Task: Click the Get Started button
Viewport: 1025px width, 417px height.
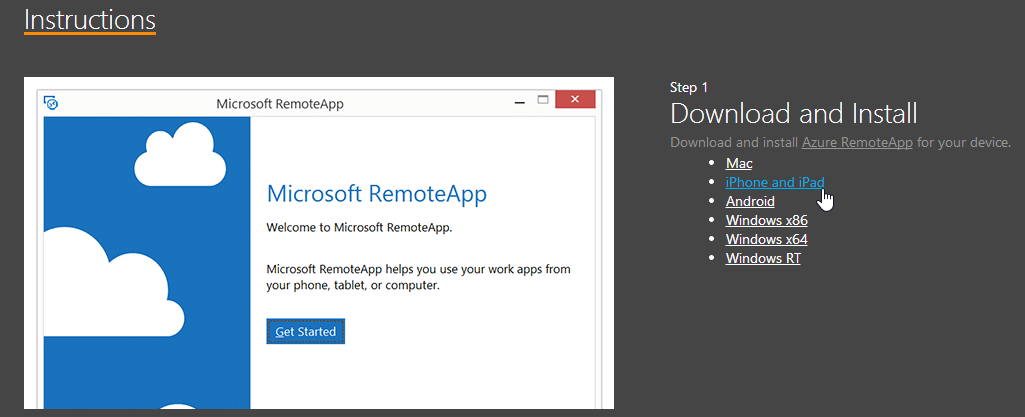Action: tap(305, 331)
